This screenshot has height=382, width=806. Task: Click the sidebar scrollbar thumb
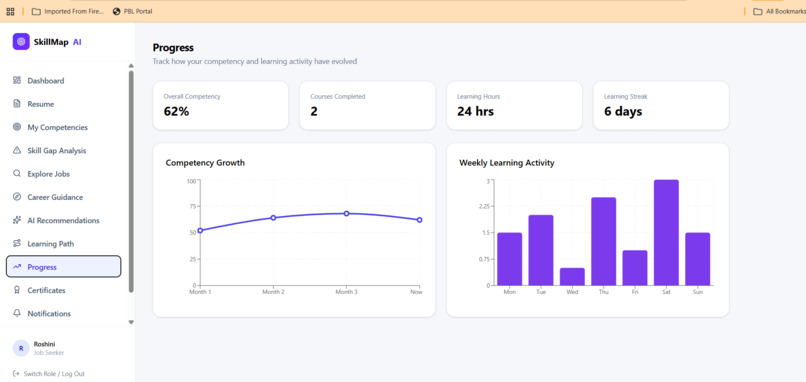click(x=131, y=181)
